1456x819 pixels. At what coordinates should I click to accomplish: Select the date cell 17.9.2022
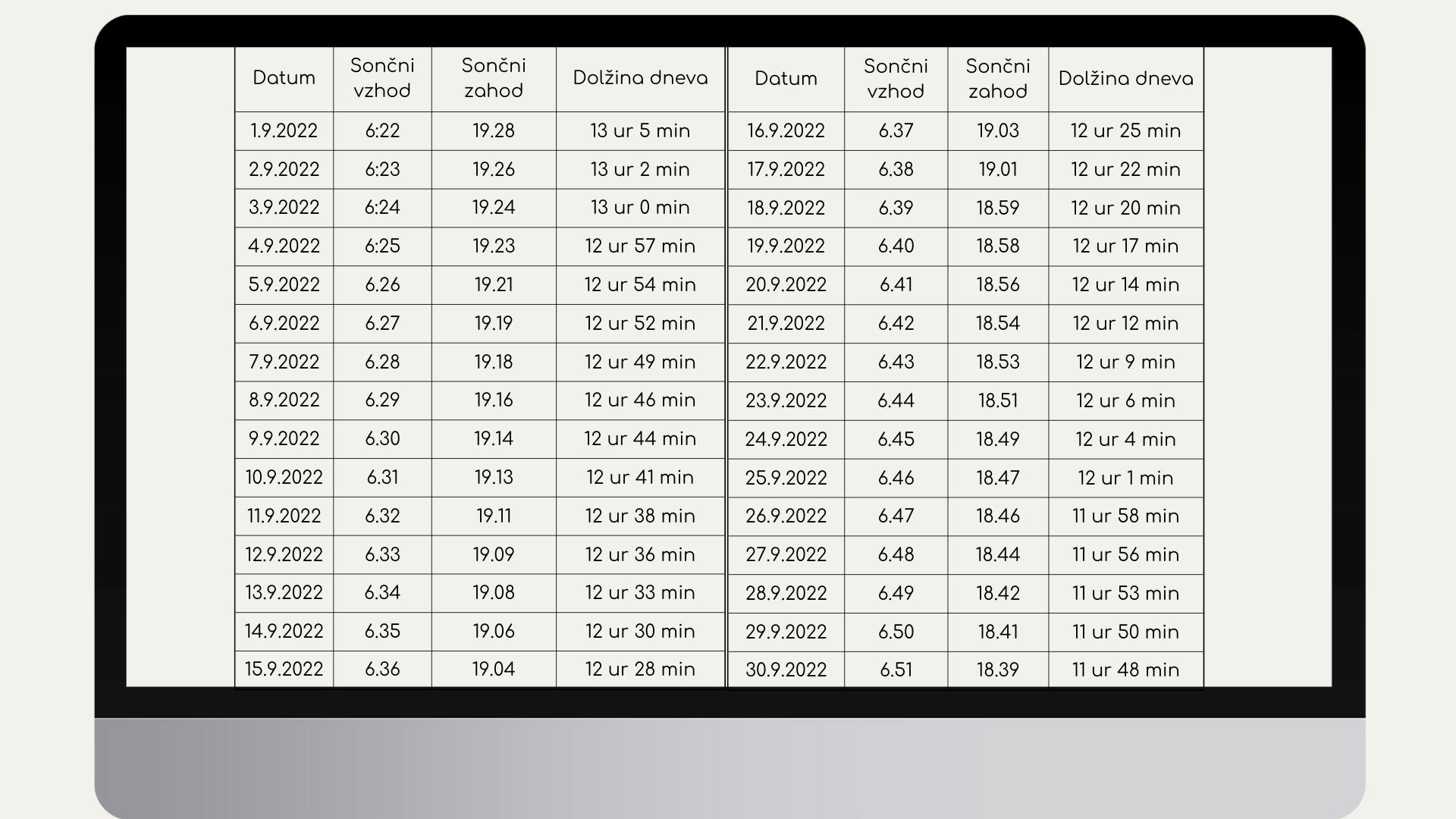[x=786, y=169]
